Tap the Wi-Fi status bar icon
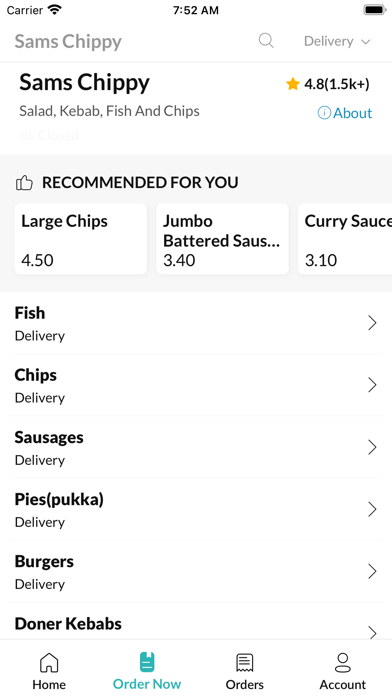The width and height of the screenshot is (392, 696). click(x=55, y=10)
